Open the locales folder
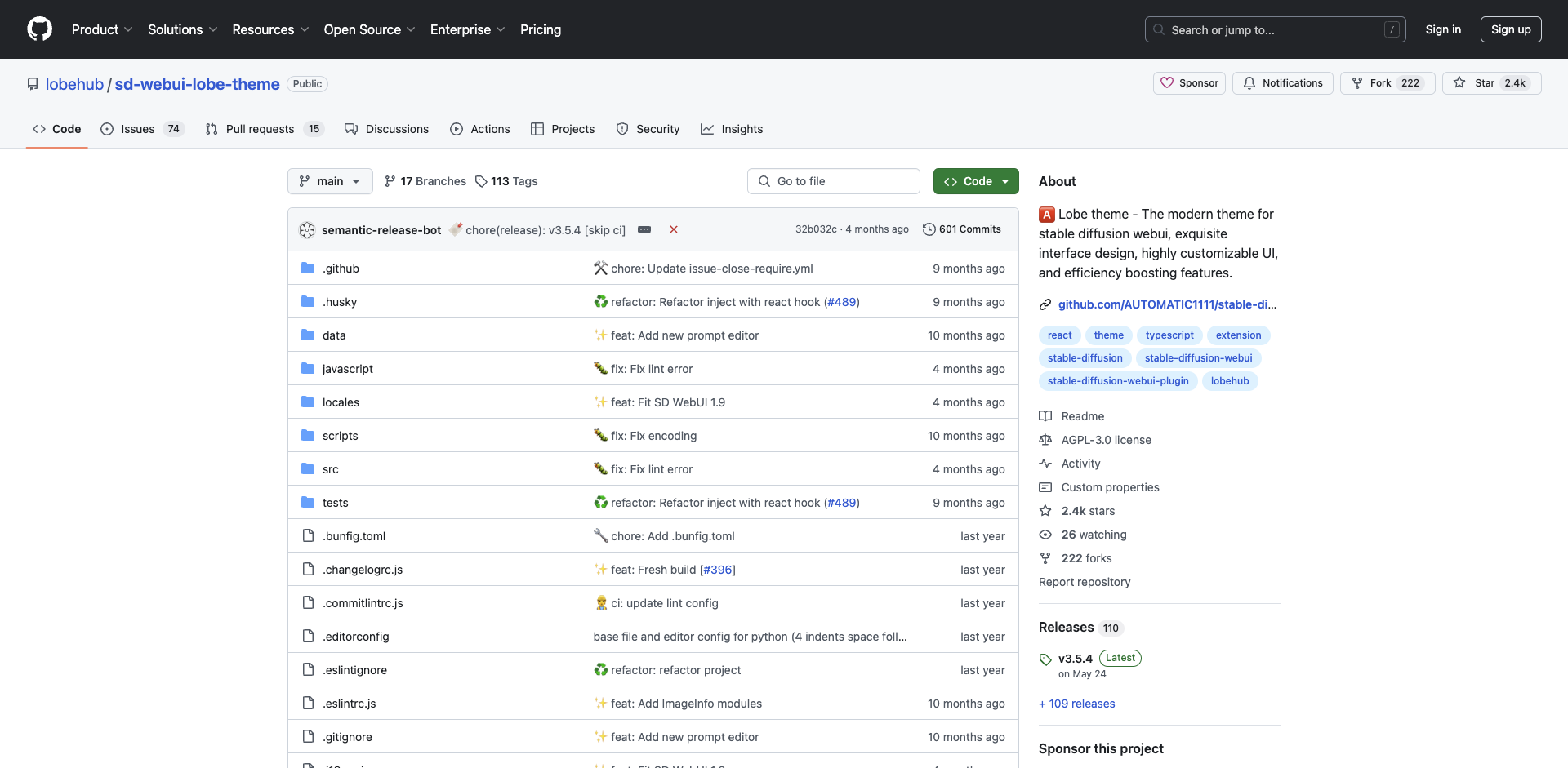 (x=341, y=402)
